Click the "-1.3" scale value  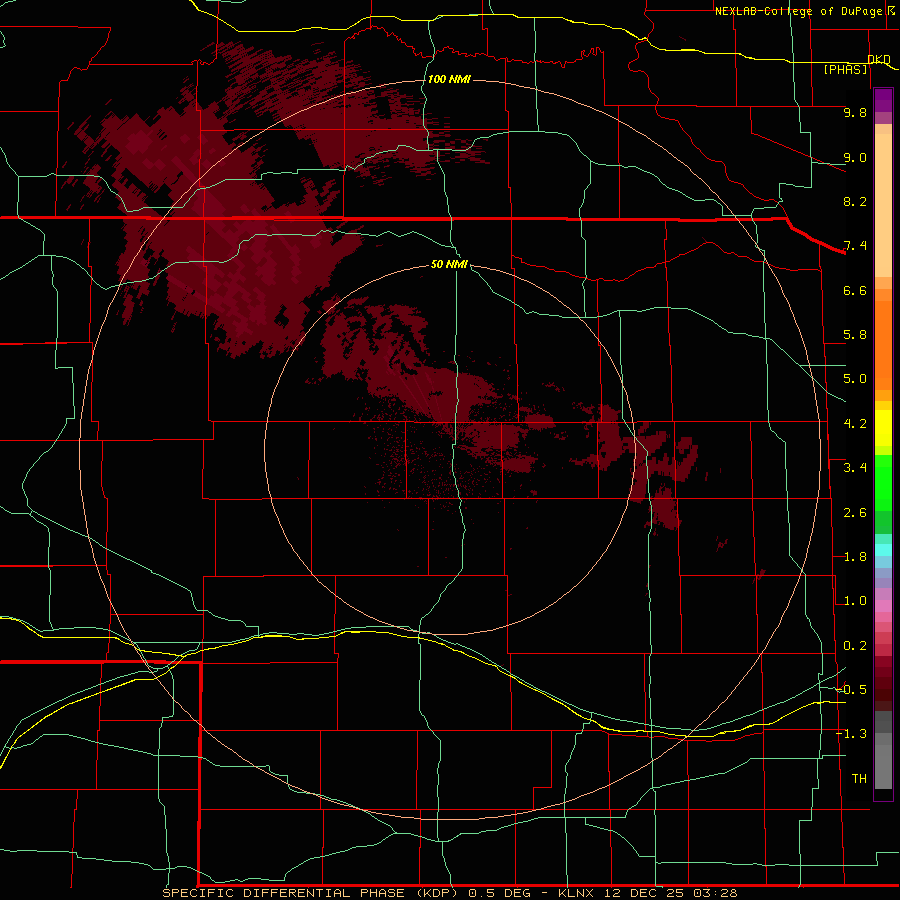[851, 734]
